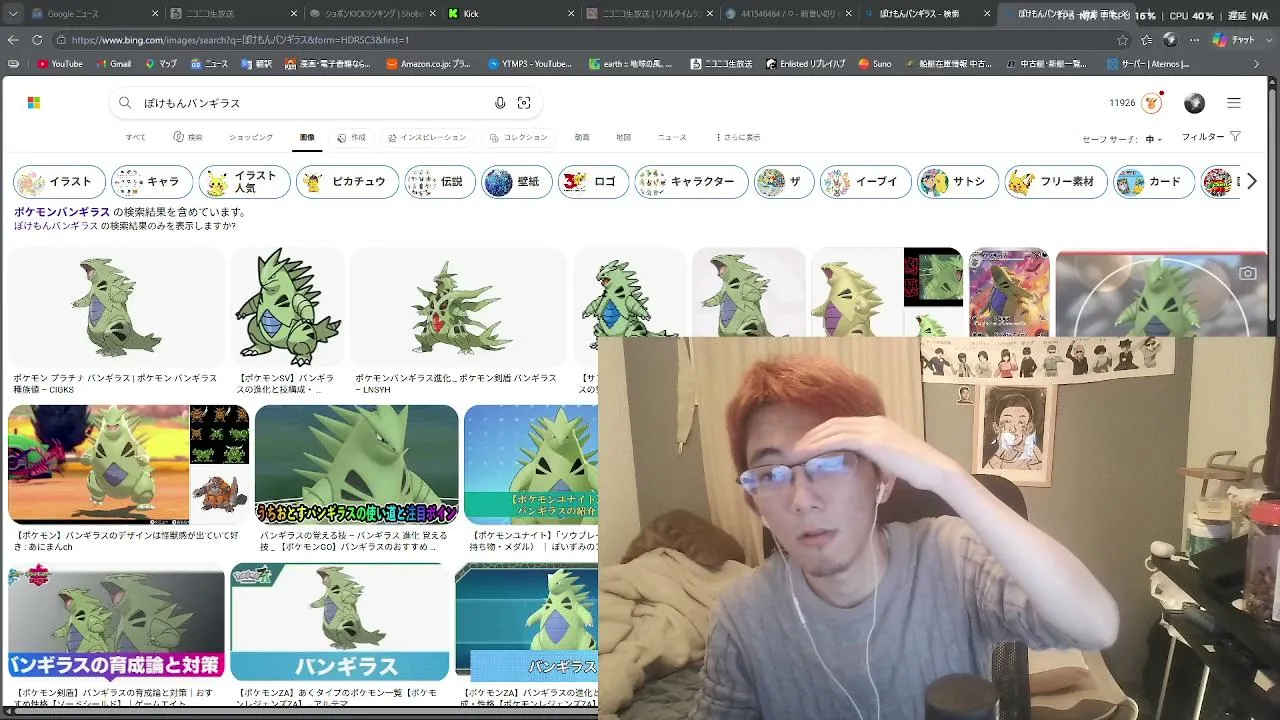Click the visual search icon on the top-right thumbnail
Image resolution: width=1280 pixels, height=720 pixels.
[x=1247, y=273]
